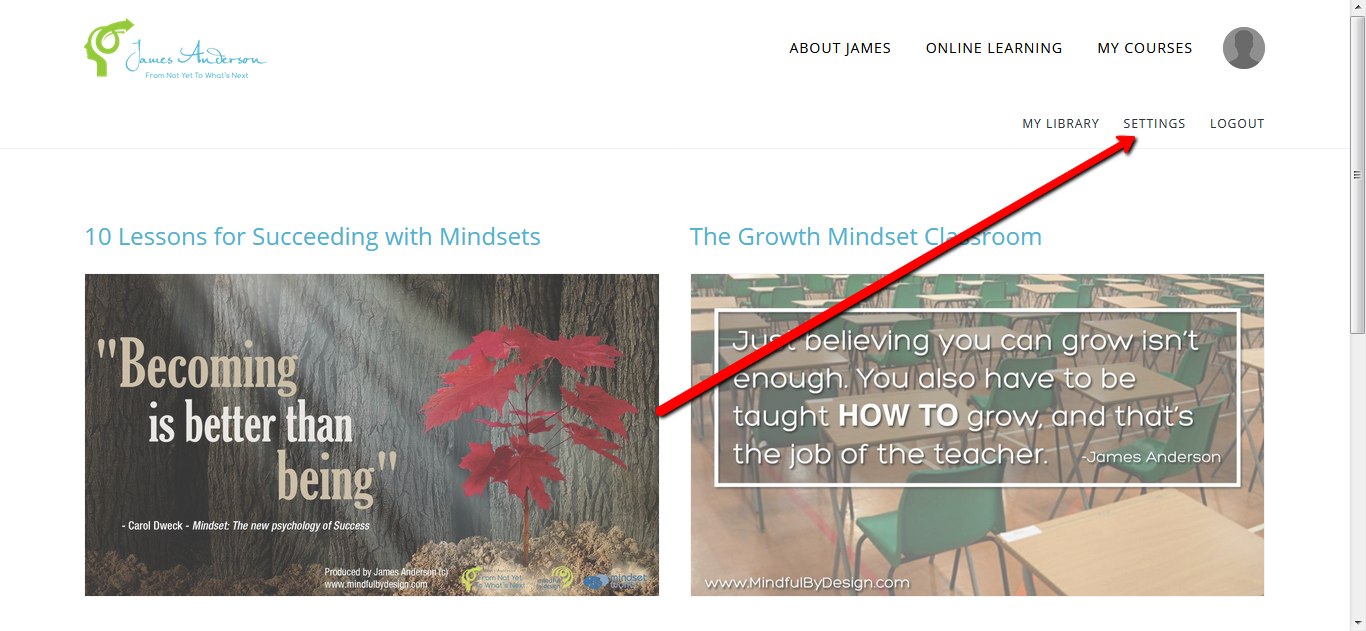Open the 10 Lessons for Succeeding with Mindsets title

pyautogui.click(x=313, y=237)
